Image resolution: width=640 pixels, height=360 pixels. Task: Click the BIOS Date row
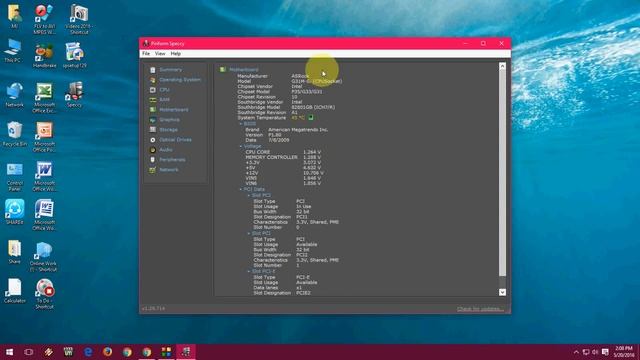(267, 140)
